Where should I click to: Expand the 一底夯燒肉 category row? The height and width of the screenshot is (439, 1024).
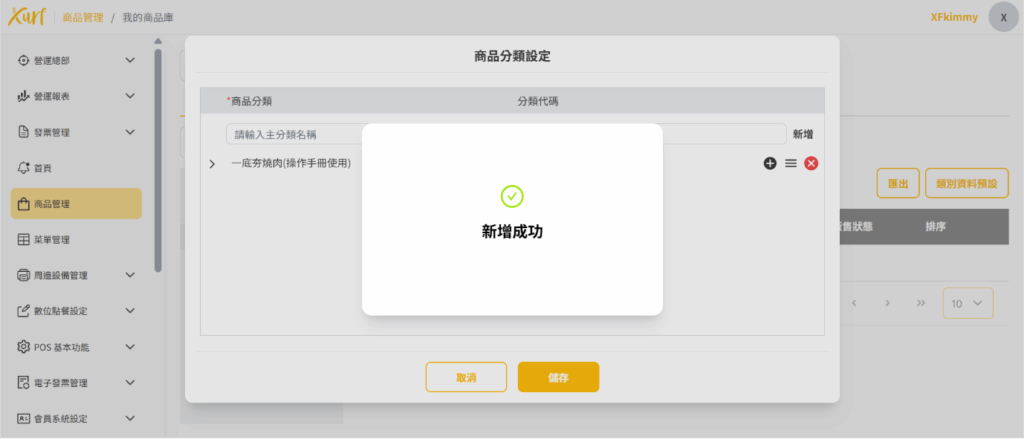tap(212, 163)
